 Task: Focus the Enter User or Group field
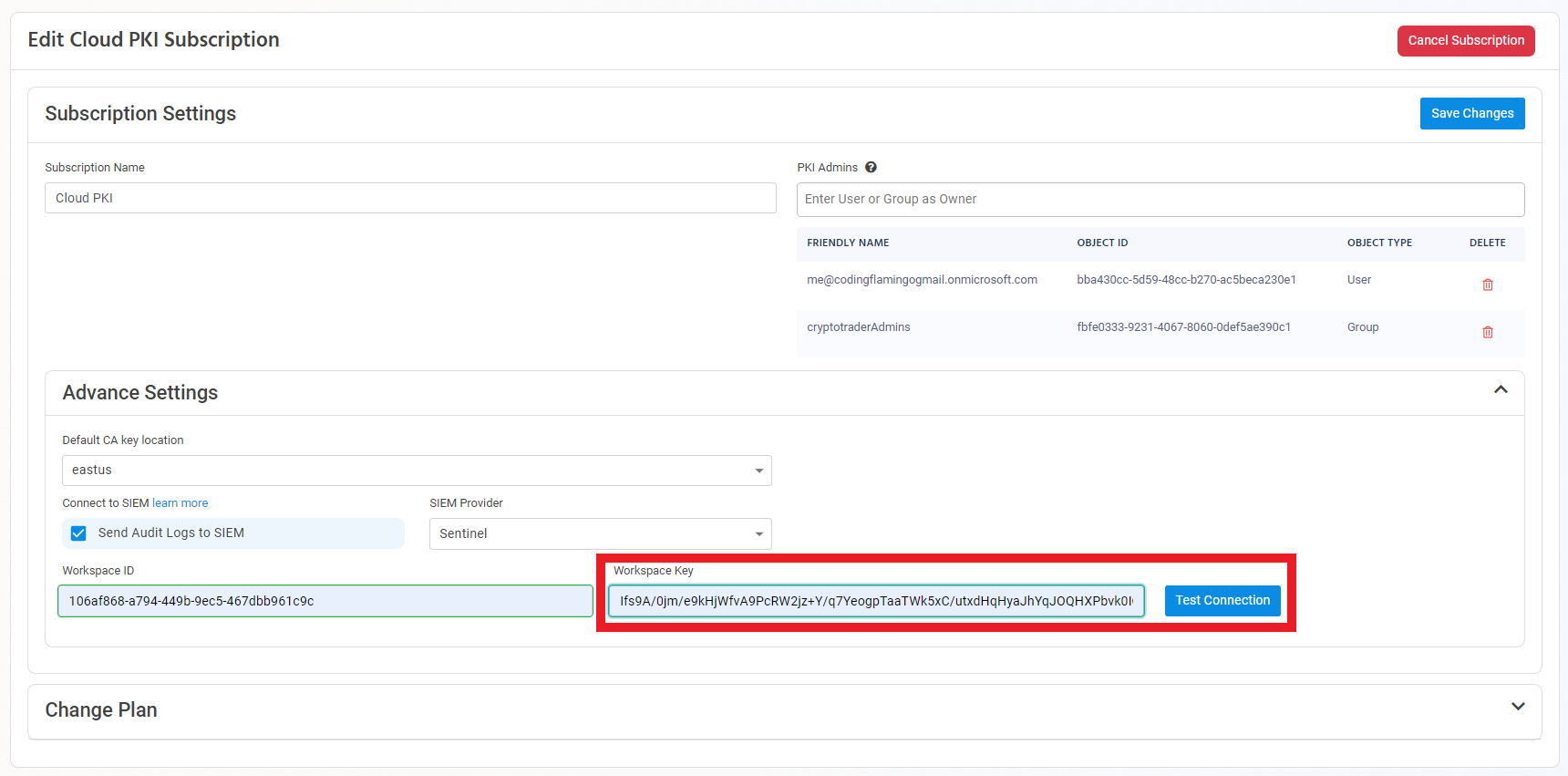pos(1161,200)
